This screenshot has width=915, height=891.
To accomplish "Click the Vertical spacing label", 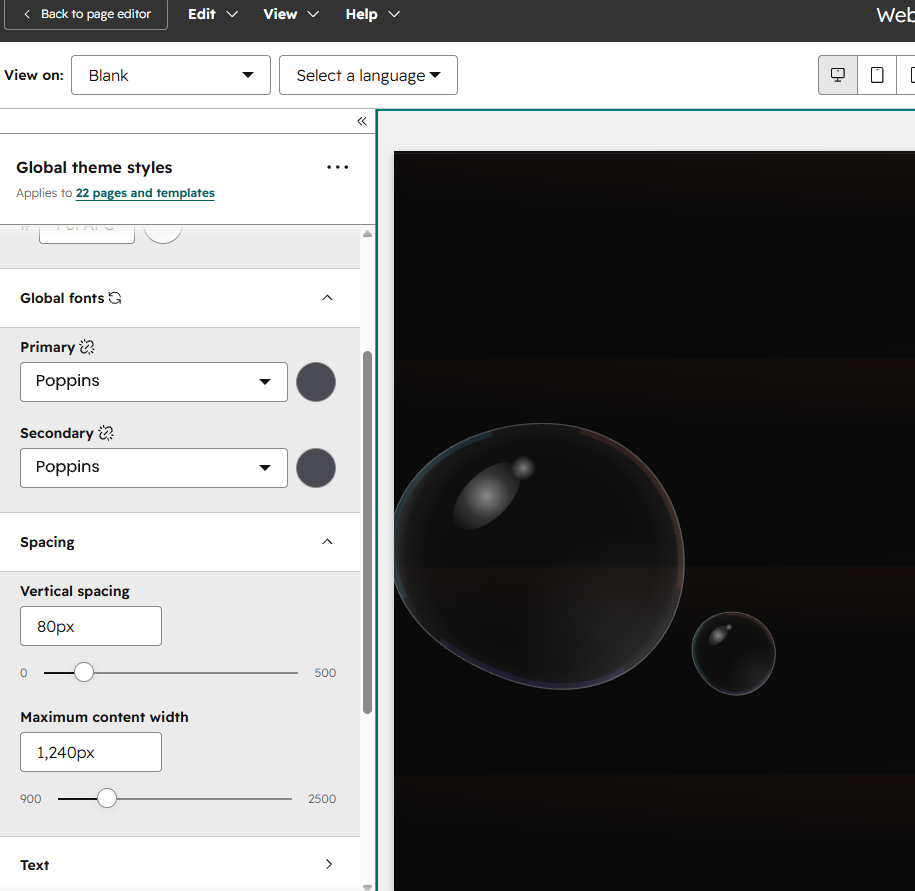I will [75, 591].
